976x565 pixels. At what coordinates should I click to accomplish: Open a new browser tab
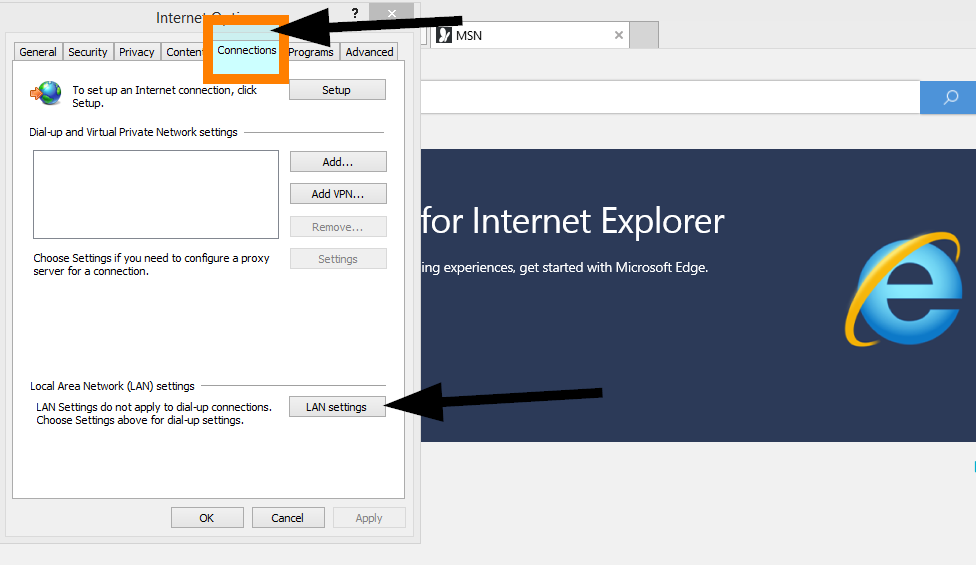(644, 35)
